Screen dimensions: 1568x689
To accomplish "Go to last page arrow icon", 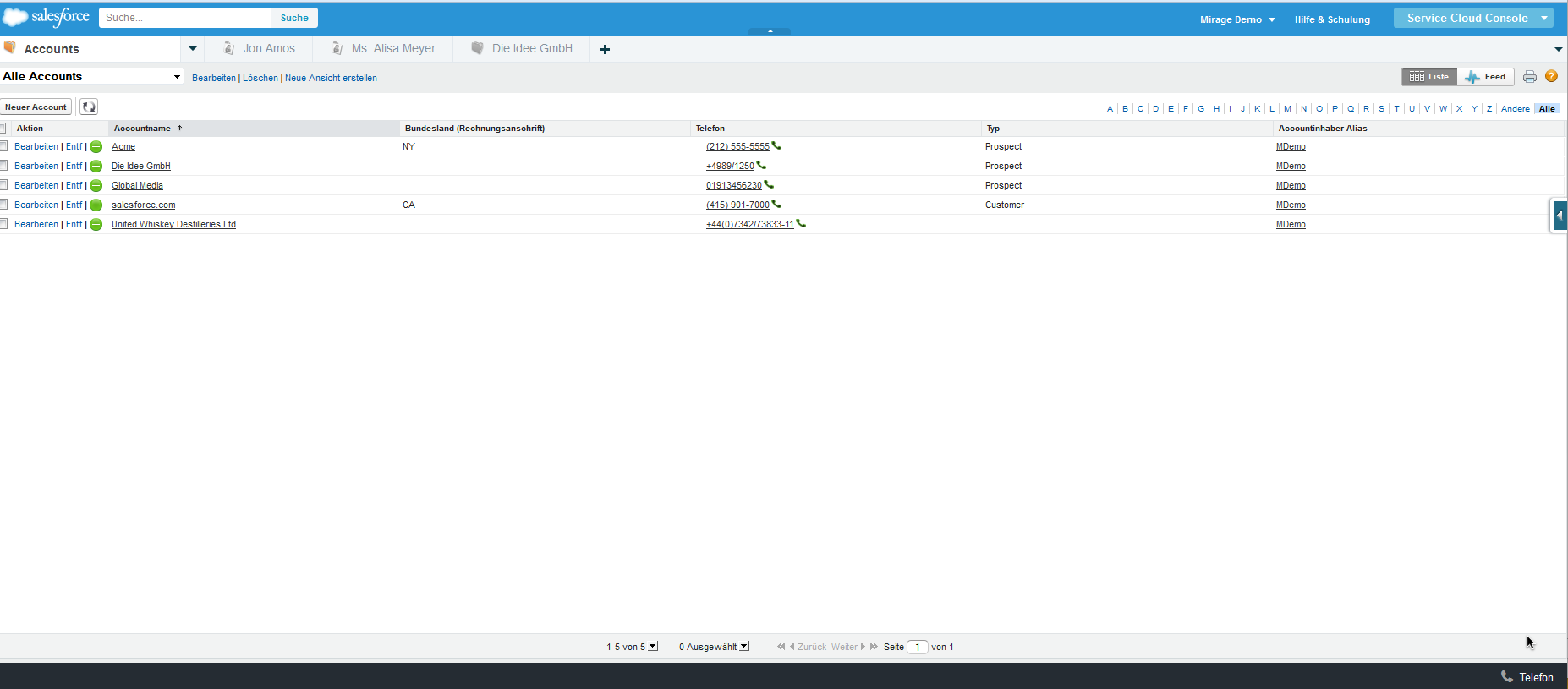I will point(874,647).
